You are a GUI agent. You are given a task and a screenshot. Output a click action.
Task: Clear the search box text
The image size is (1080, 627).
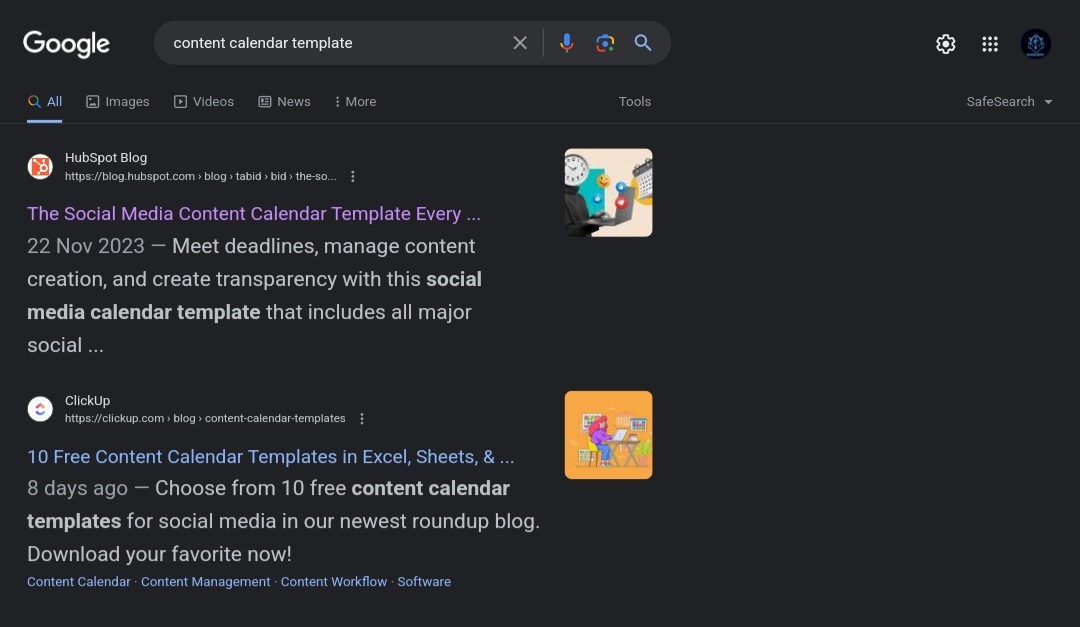coord(520,43)
